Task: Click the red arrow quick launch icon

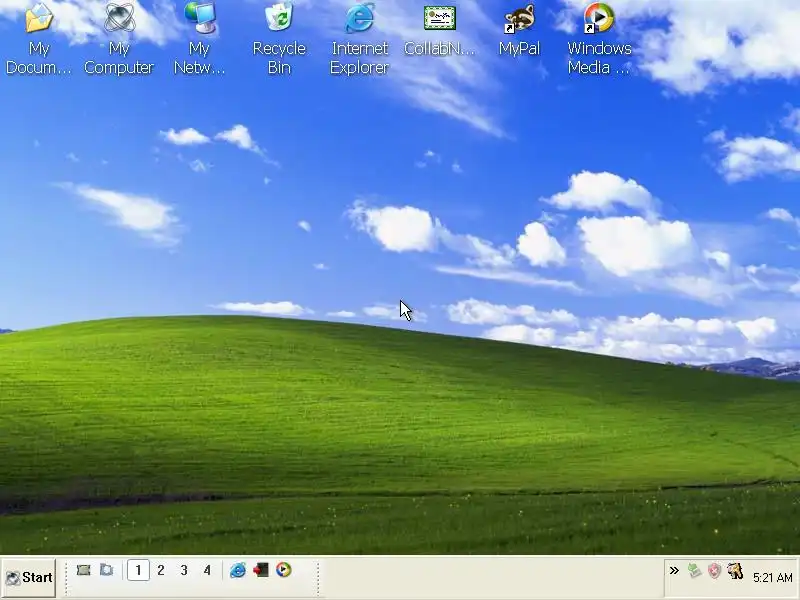Action: point(261,570)
